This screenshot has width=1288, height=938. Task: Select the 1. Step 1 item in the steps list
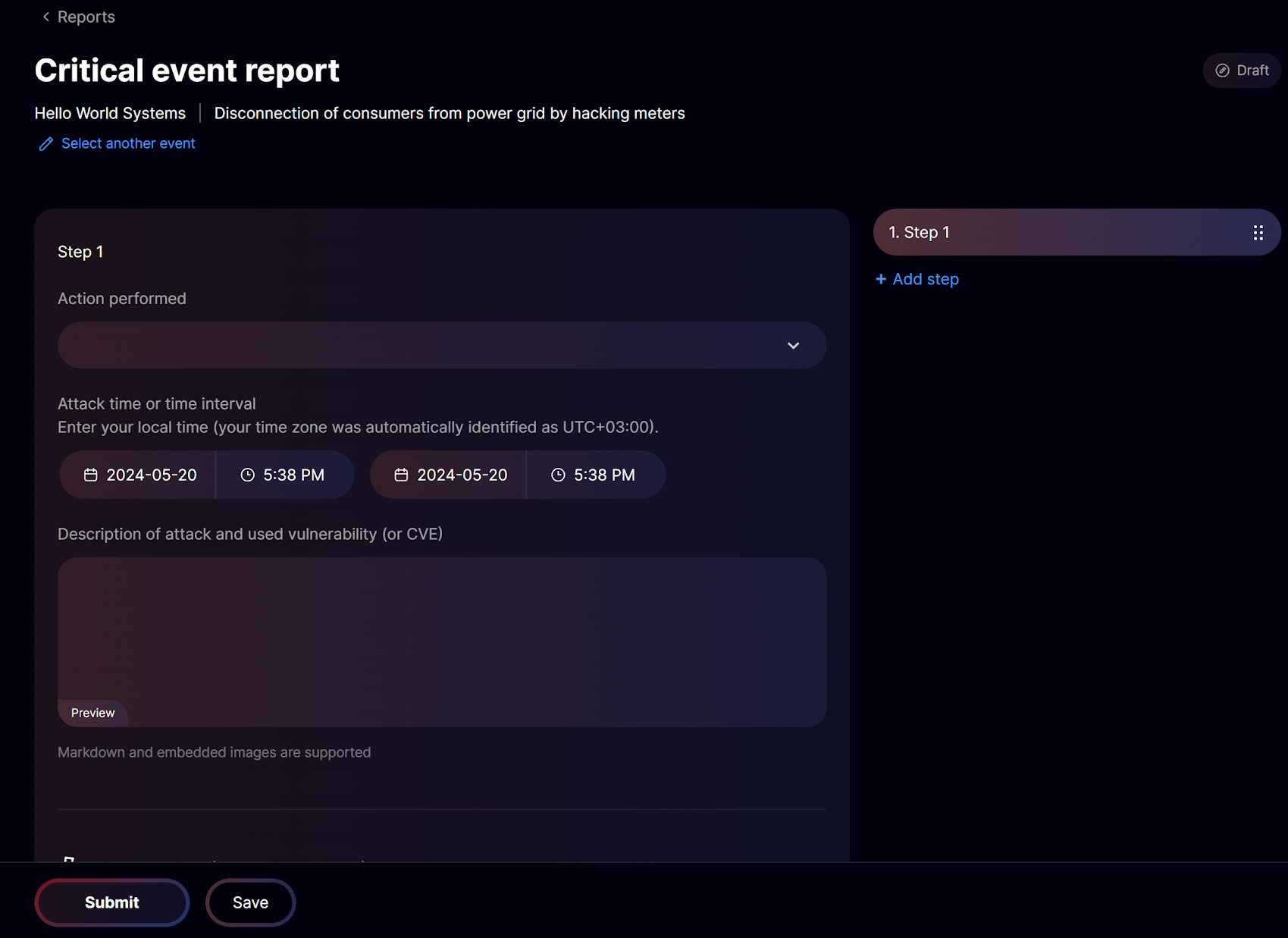[1076, 232]
